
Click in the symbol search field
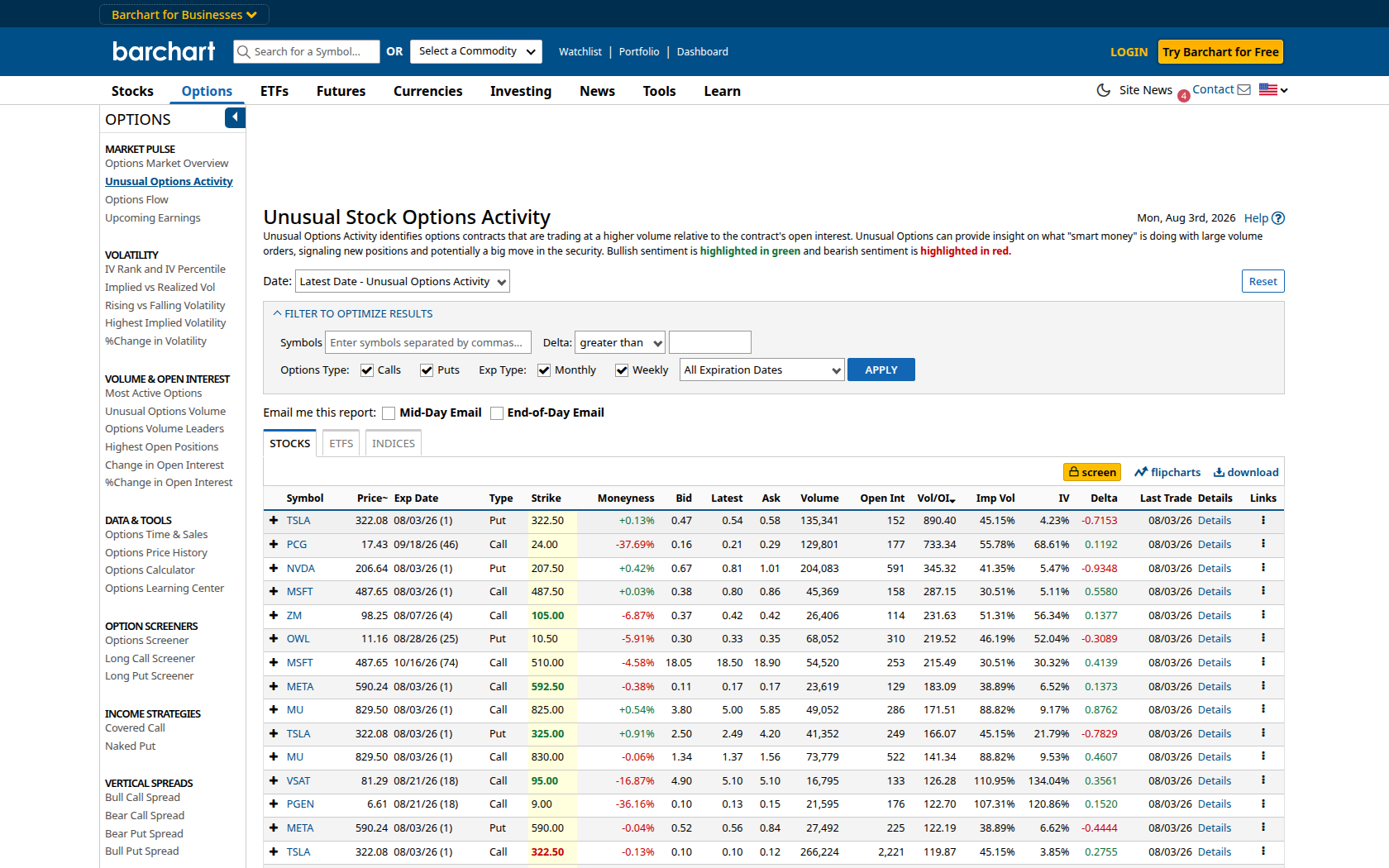[x=307, y=51]
